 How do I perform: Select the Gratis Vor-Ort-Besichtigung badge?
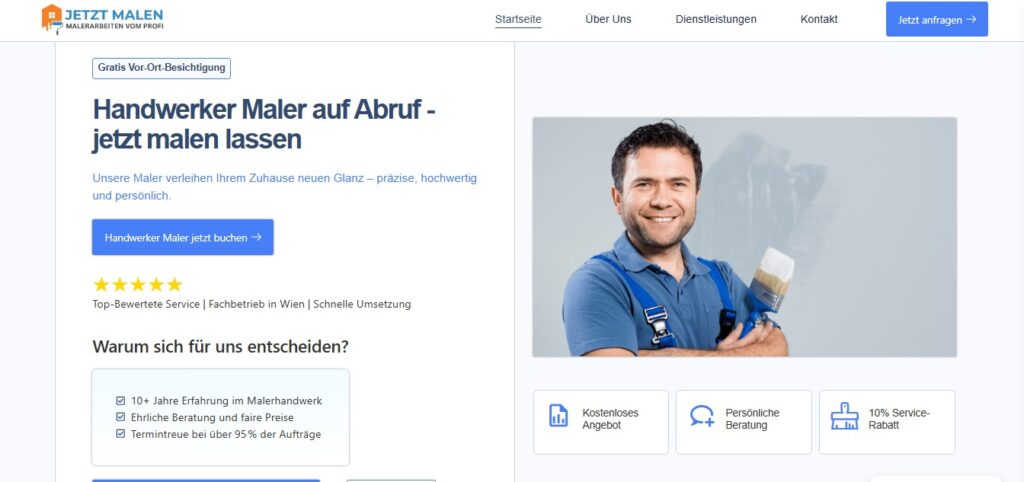click(161, 68)
